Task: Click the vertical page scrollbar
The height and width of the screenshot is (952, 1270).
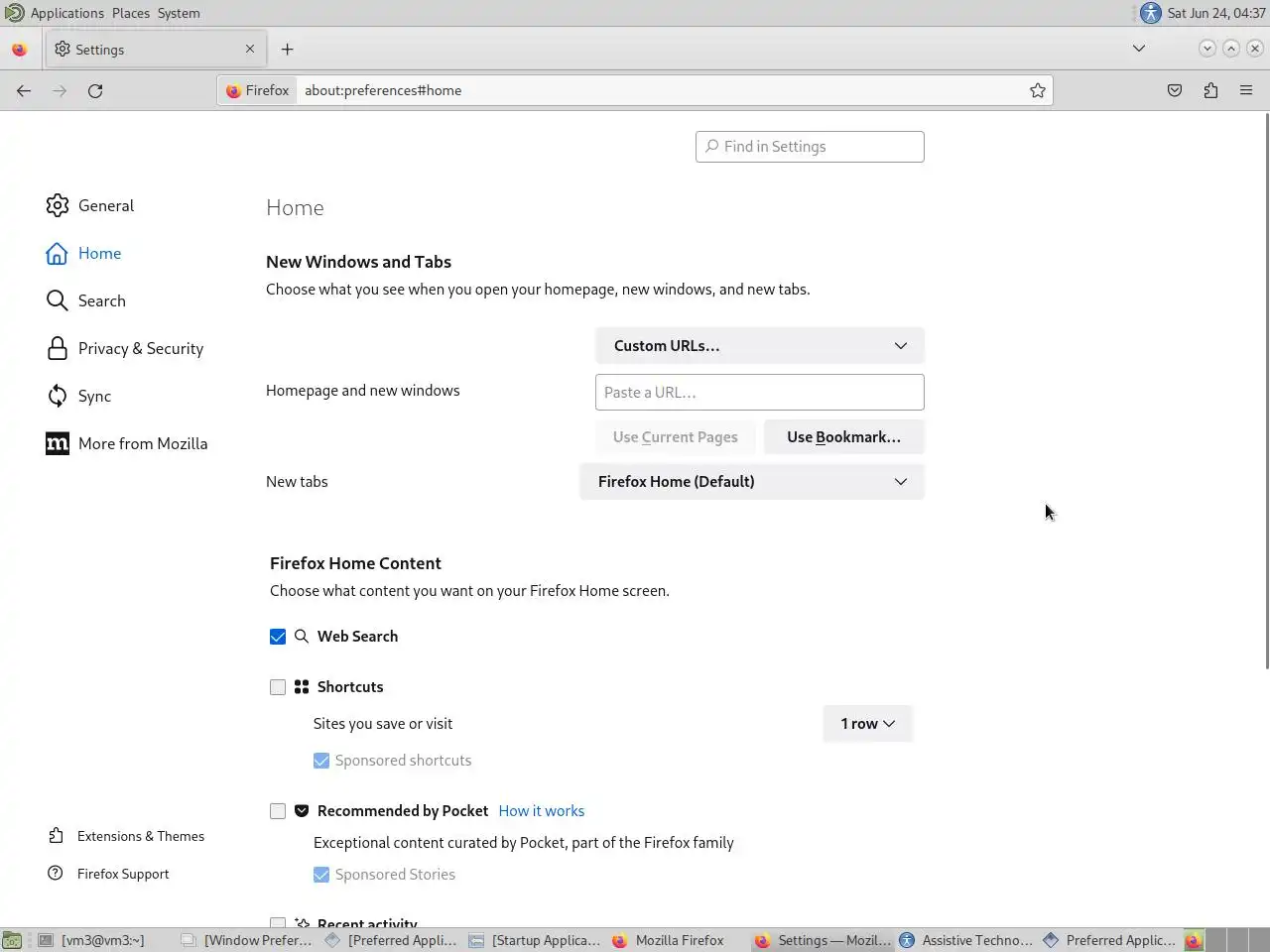Action: (1266, 392)
